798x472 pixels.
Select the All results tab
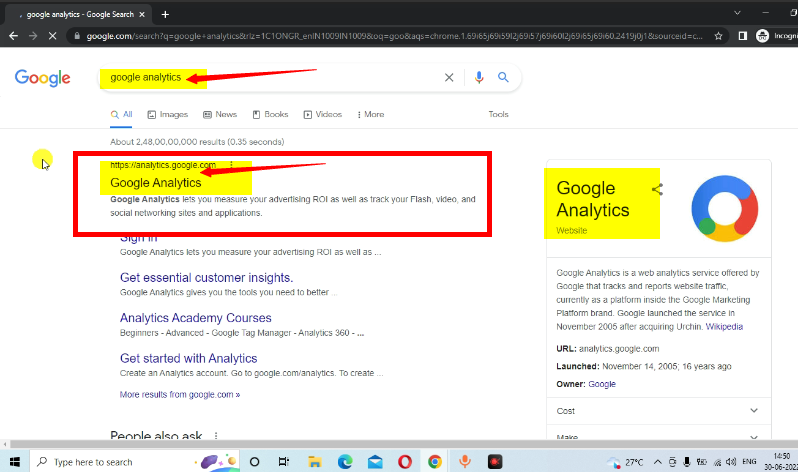[122, 115]
